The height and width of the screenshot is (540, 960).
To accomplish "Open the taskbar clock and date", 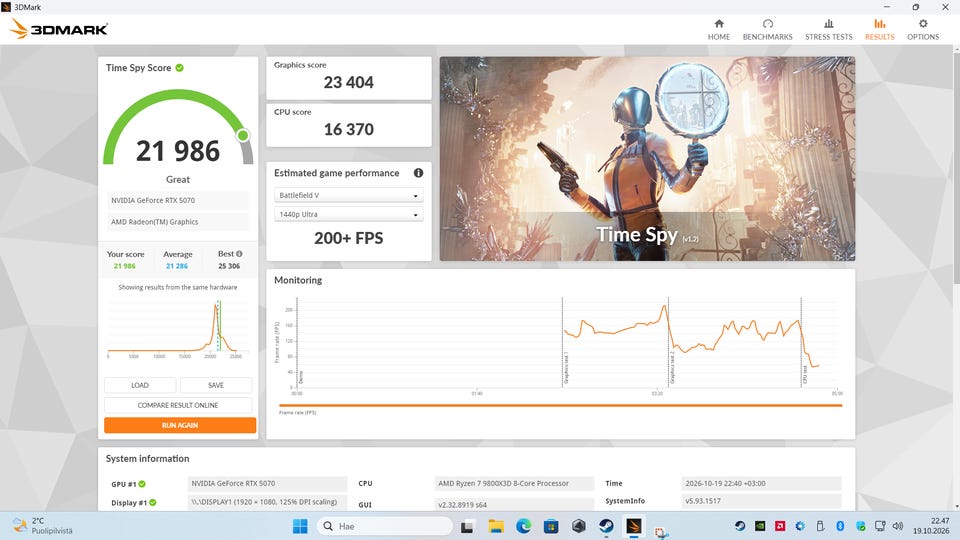I will [x=931, y=526].
